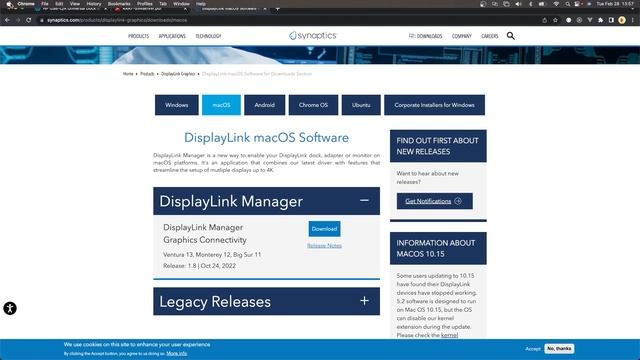Image resolution: width=640 pixels, height=360 pixels.
Task: Open macOS Wi-Fi status icon
Action: (x=556, y=4)
